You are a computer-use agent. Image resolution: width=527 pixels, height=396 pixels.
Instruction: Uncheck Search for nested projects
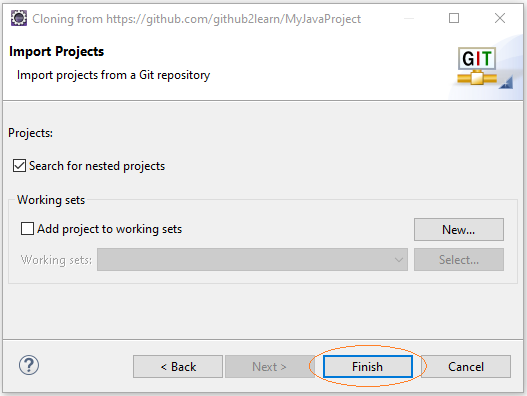[x=19, y=166]
